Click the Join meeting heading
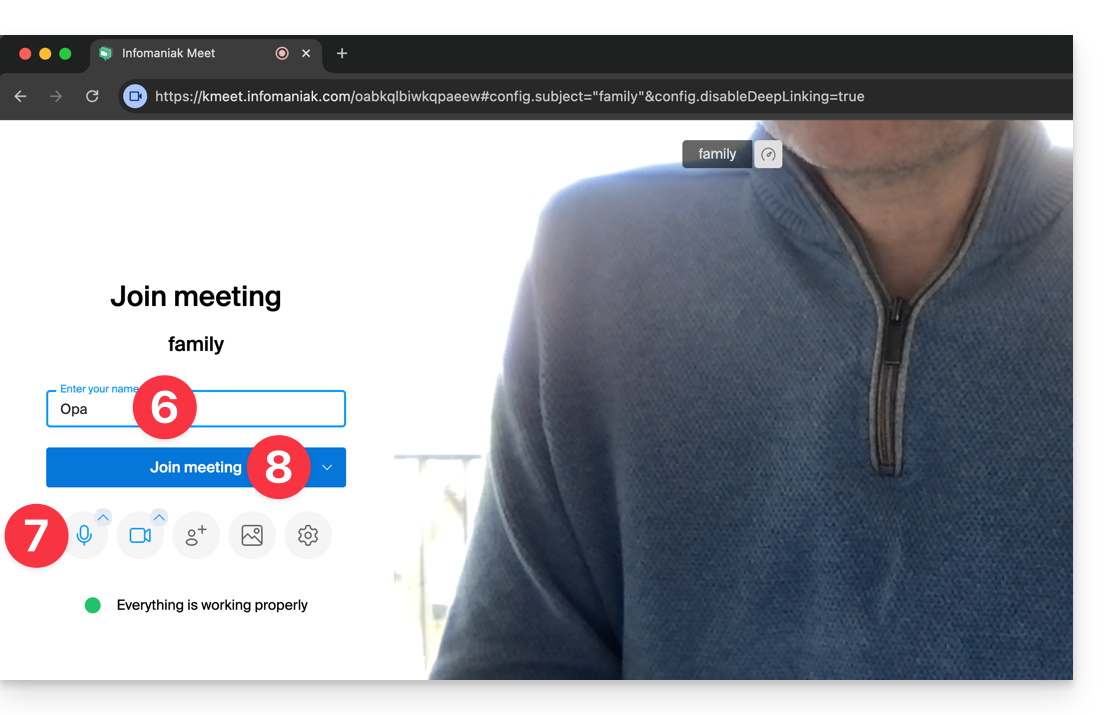Image resolution: width=1108 pixels, height=715 pixels. [196, 296]
